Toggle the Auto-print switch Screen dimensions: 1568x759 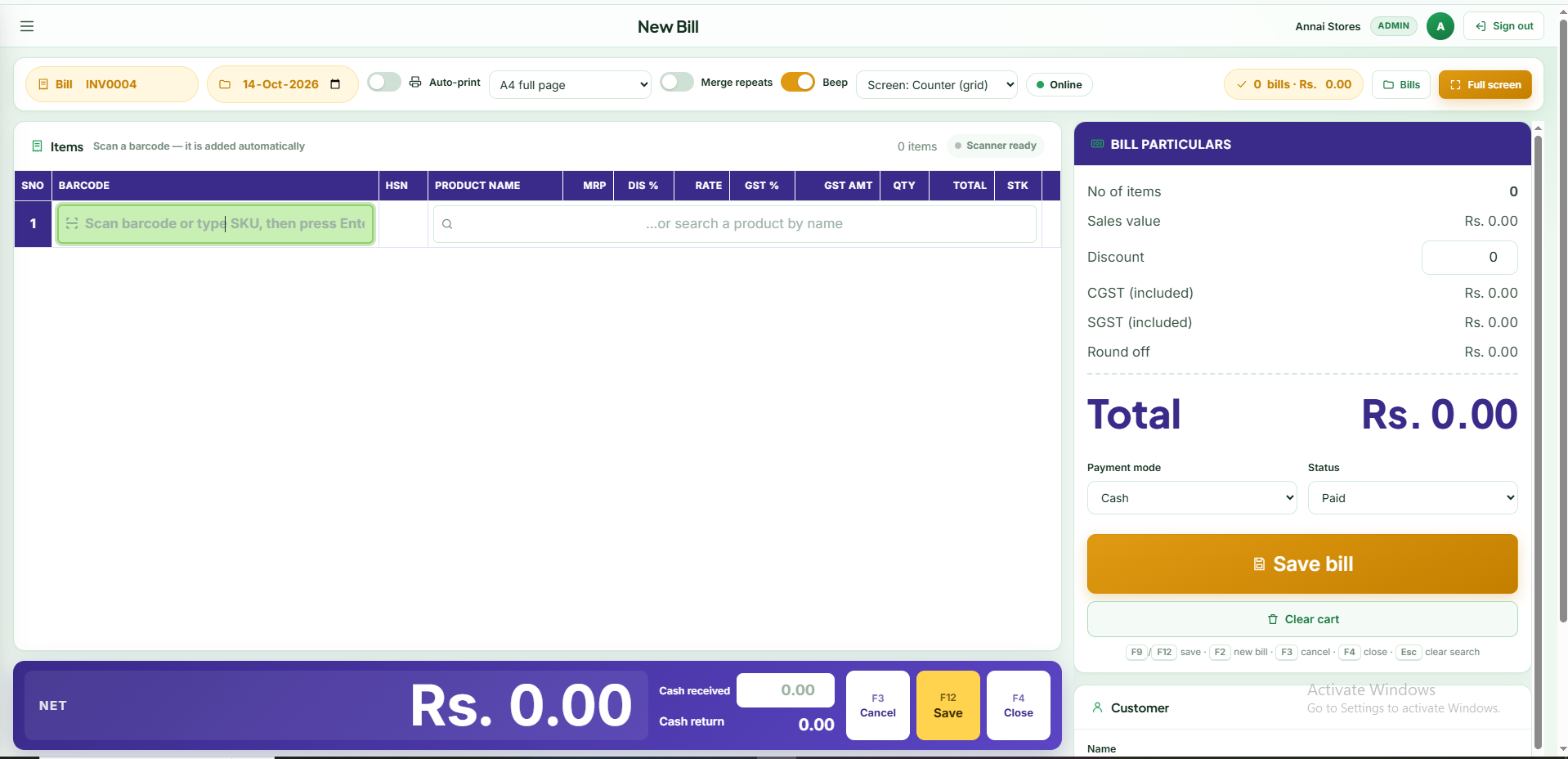coord(383,82)
